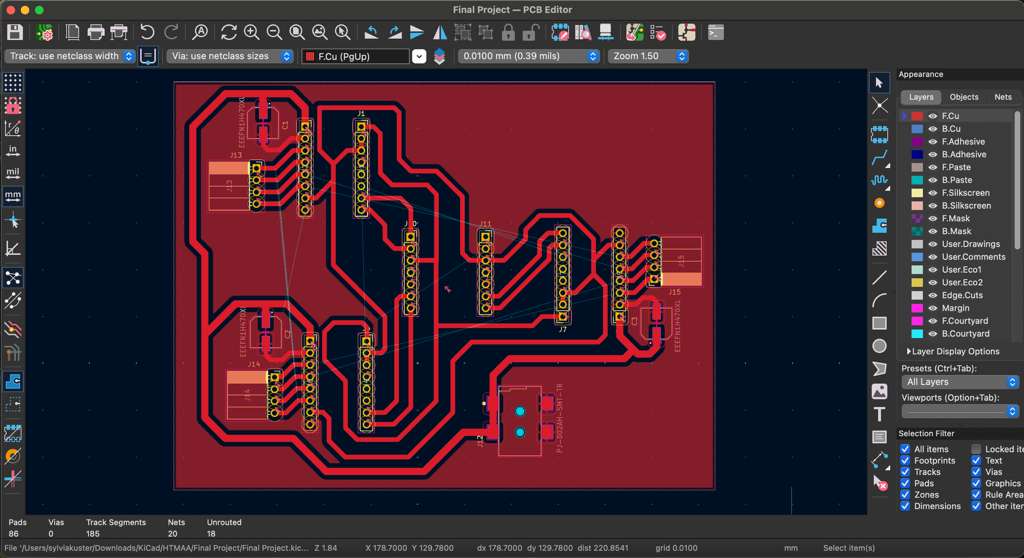The height and width of the screenshot is (558, 1024).
Task: Switch units to millimeters
Action: point(12,195)
